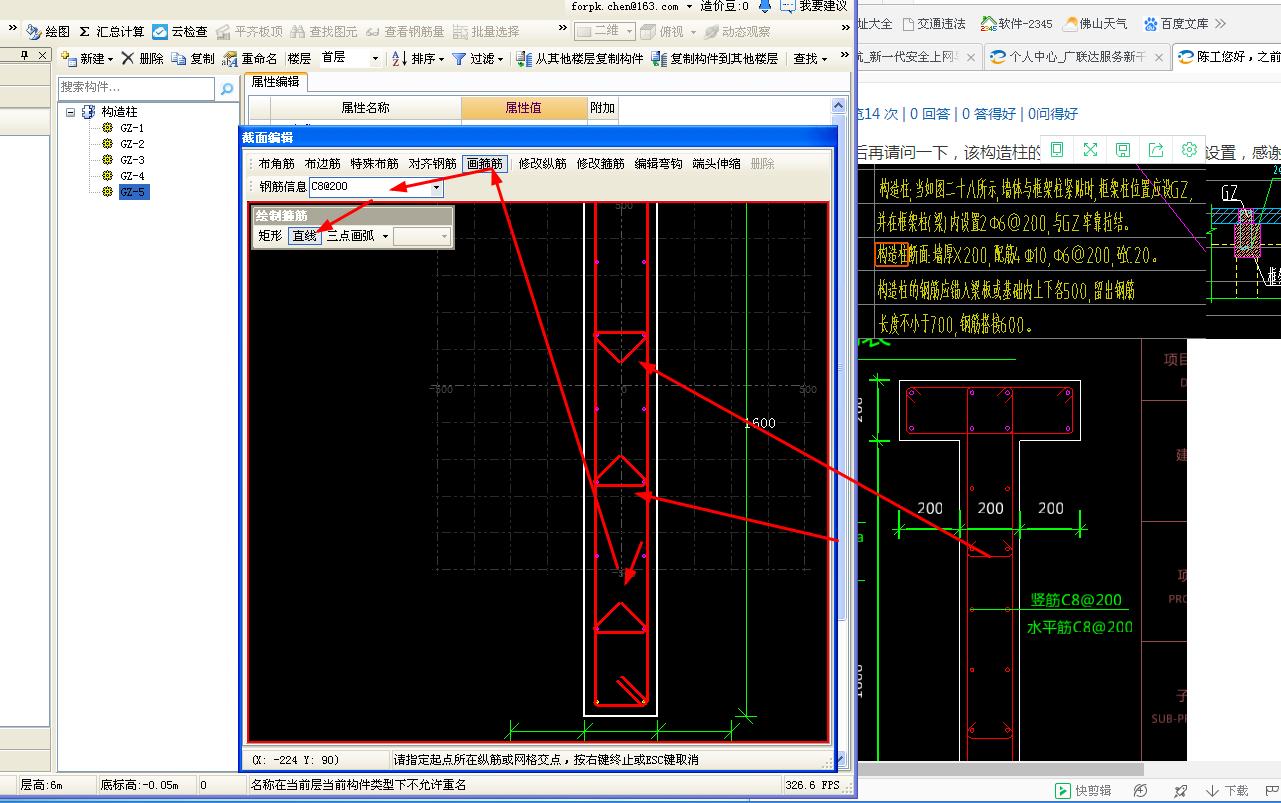Screen dimensions: 1281x803
Task: Choose 直线 drawing mode
Action: [304, 237]
